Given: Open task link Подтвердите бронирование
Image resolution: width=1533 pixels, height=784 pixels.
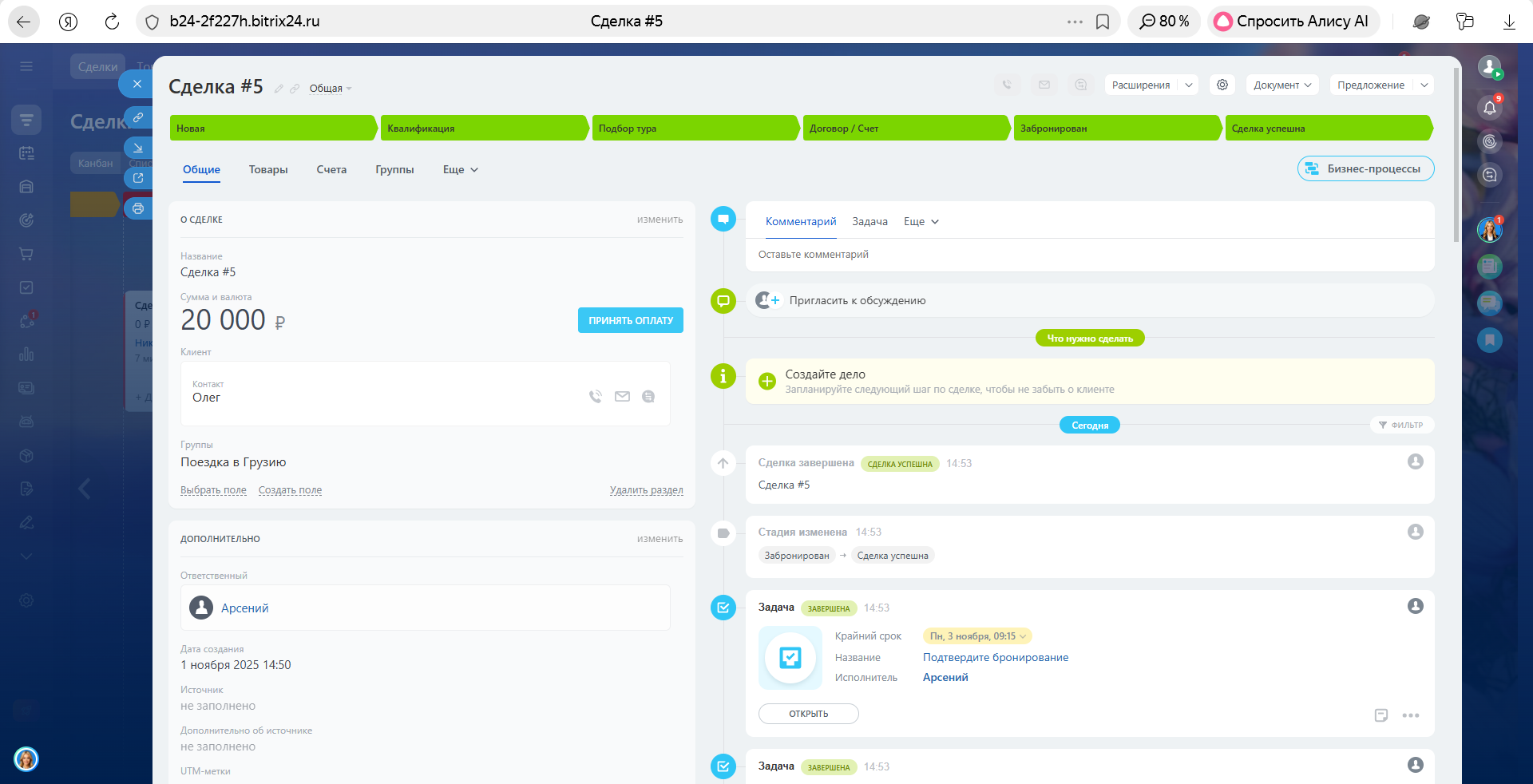Looking at the screenshot, I should (x=996, y=658).
